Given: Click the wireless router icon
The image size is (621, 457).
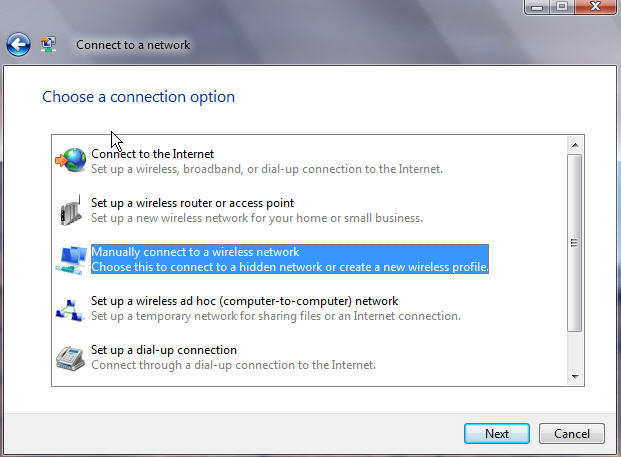Looking at the screenshot, I should click(x=71, y=210).
